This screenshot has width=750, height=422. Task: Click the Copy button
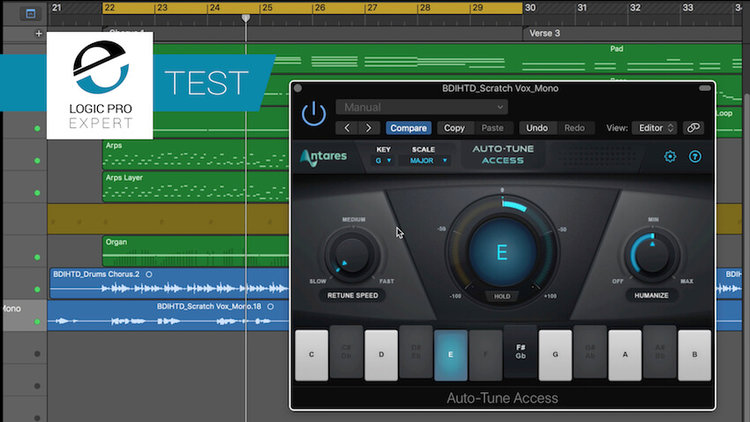[454, 128]
